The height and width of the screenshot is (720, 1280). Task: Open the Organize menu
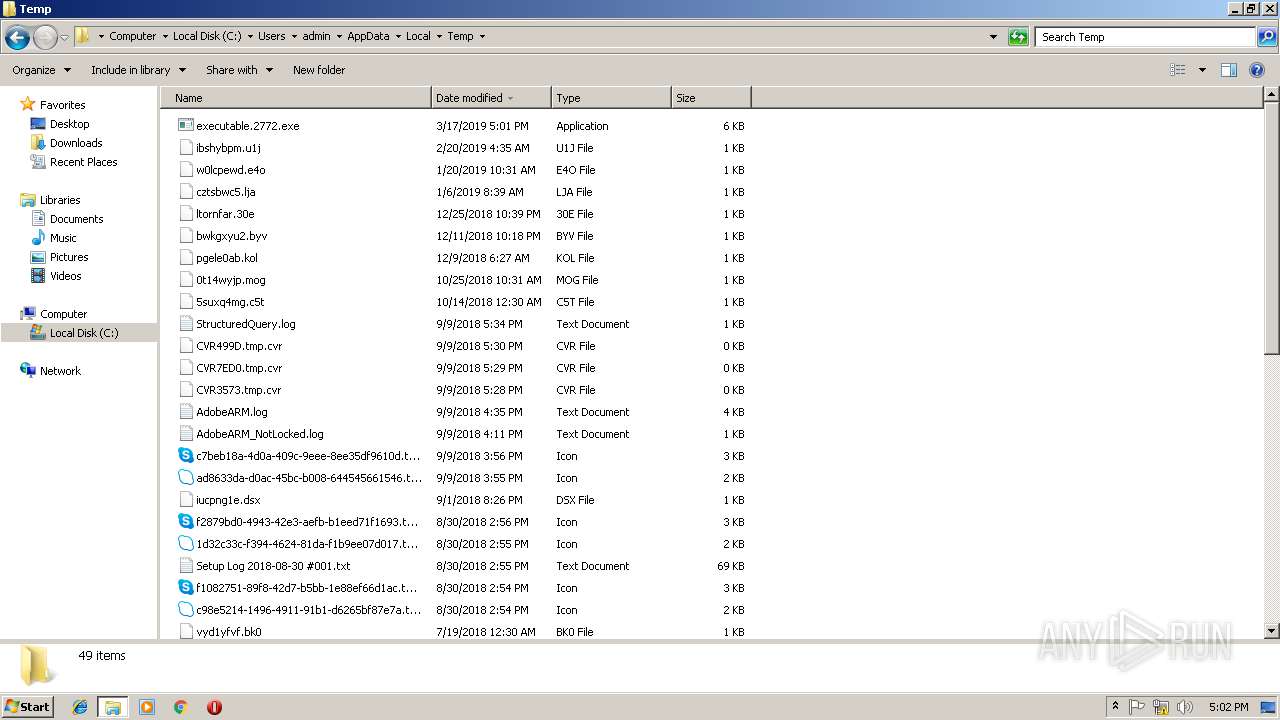(x=41, y=70)
